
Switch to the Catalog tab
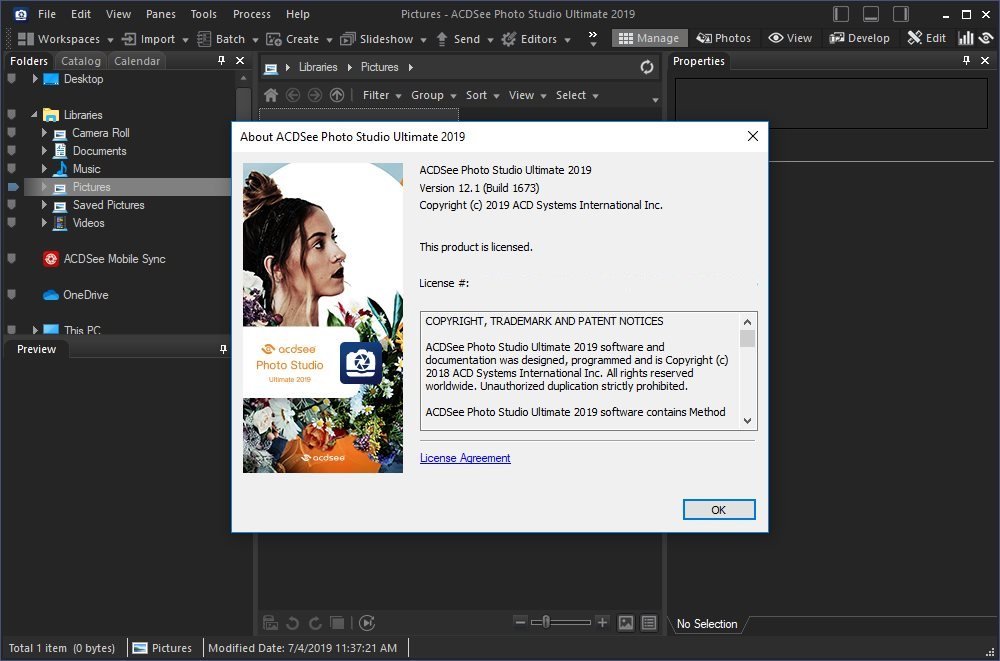pyautogui.click(x=80, y=61)
